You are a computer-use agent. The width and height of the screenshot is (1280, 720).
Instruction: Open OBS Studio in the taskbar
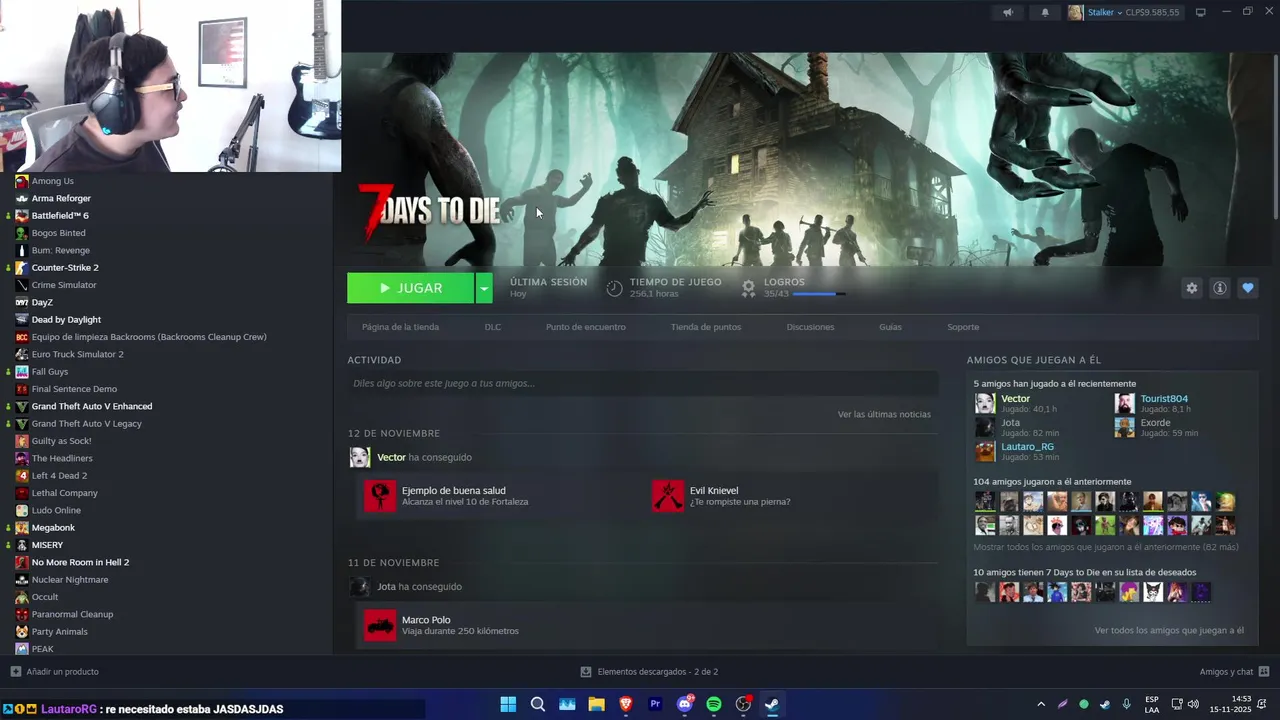[743, 705]
